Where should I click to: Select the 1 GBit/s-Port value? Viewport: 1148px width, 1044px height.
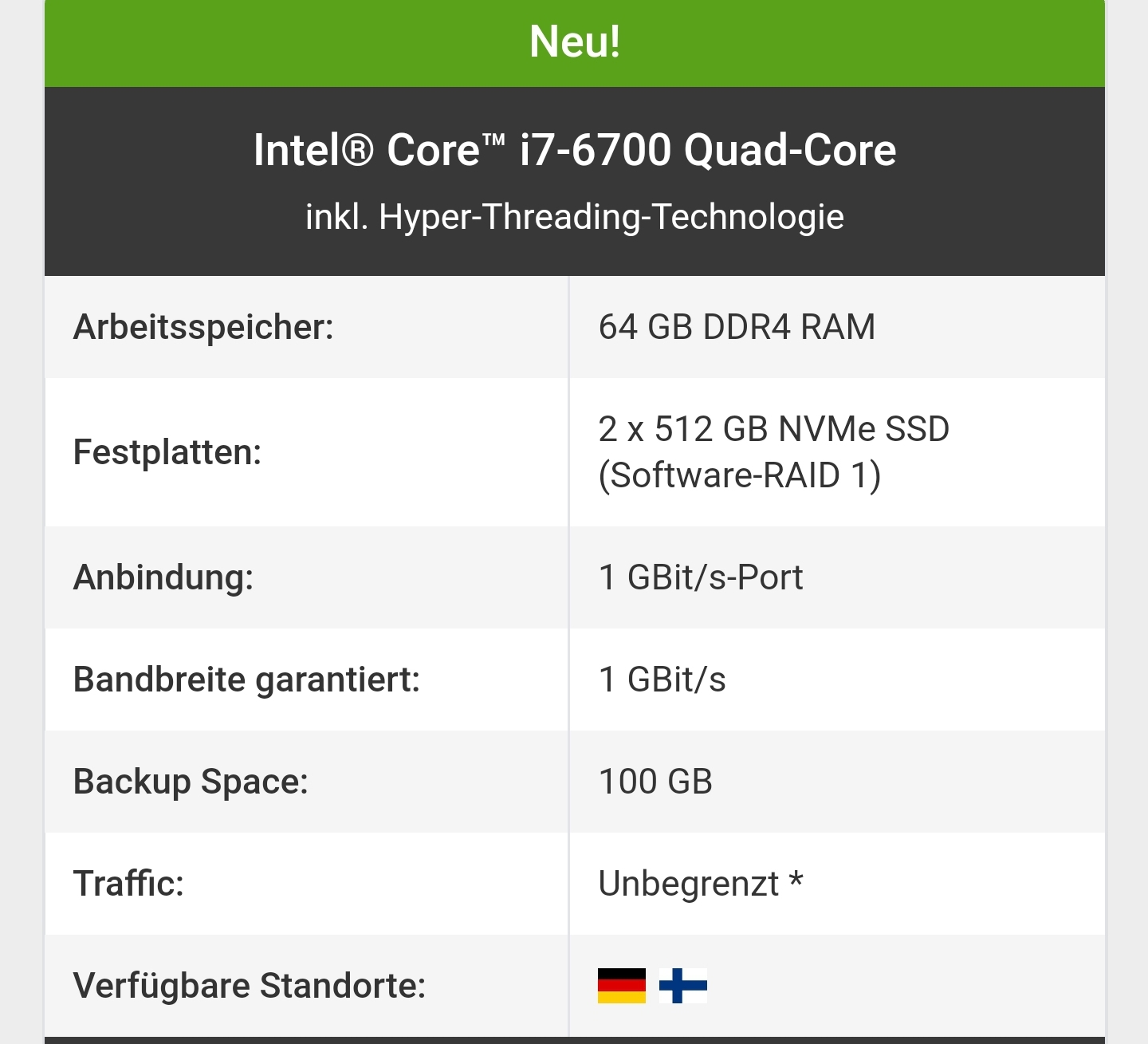tap(701, 577)
